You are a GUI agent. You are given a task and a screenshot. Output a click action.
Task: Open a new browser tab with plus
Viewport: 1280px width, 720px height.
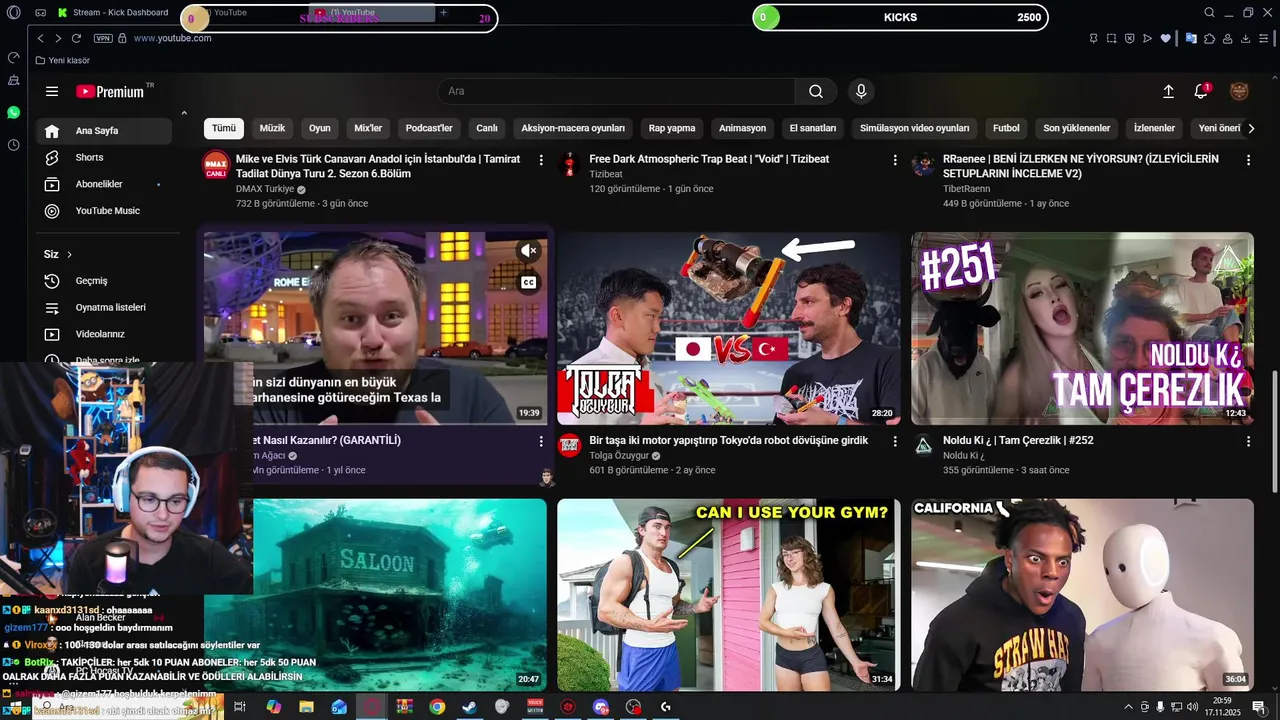click(x=443, y=13)
